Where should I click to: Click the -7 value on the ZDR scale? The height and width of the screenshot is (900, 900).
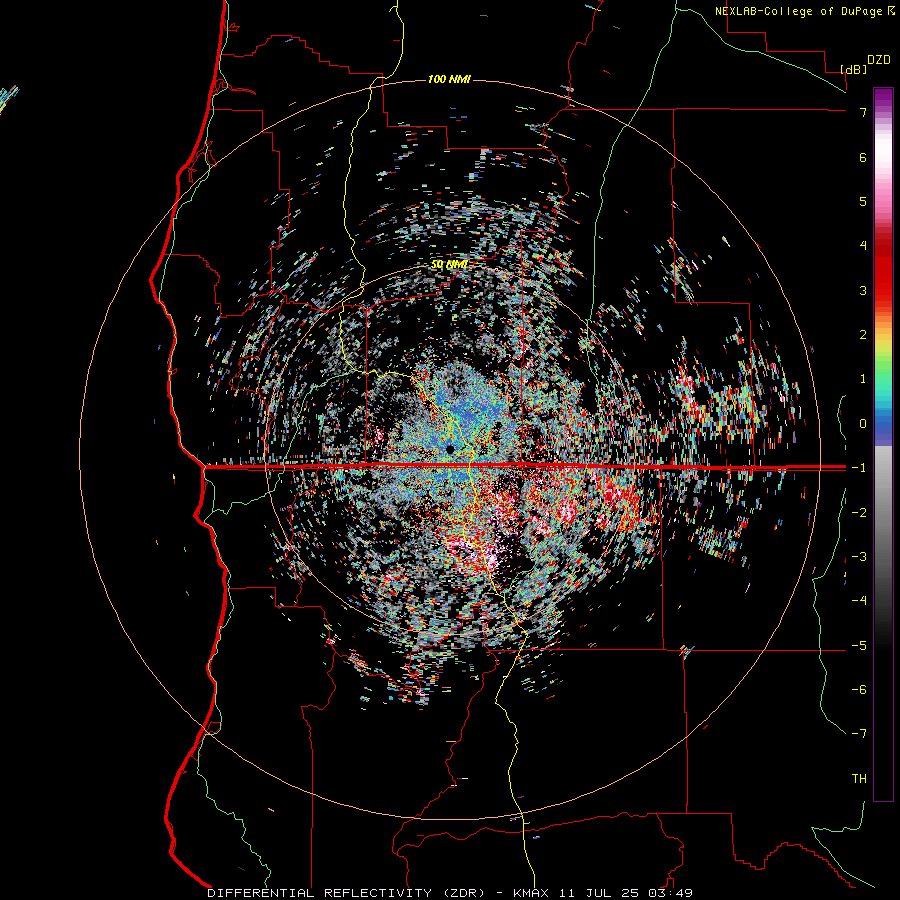859,734
